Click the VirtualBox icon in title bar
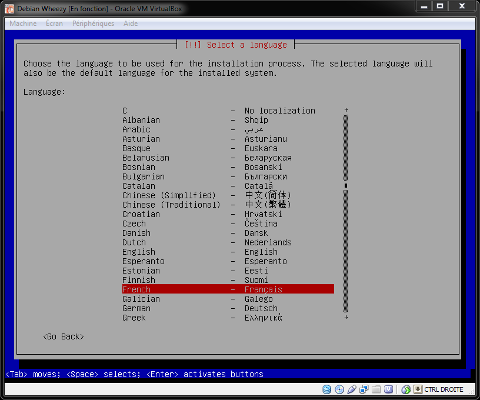Screen dimensions: 480x400 (10, 9)
